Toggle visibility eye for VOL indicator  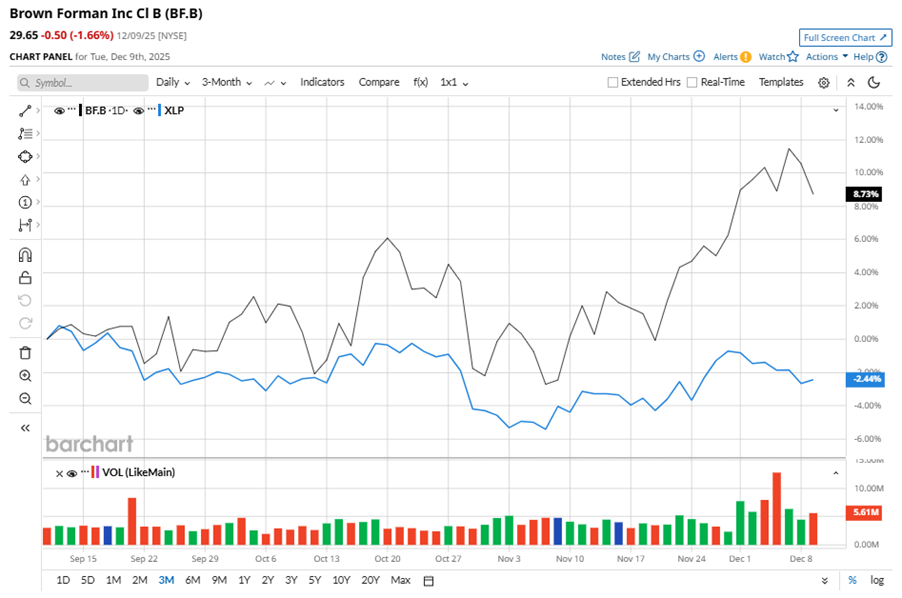pos(72,473)
